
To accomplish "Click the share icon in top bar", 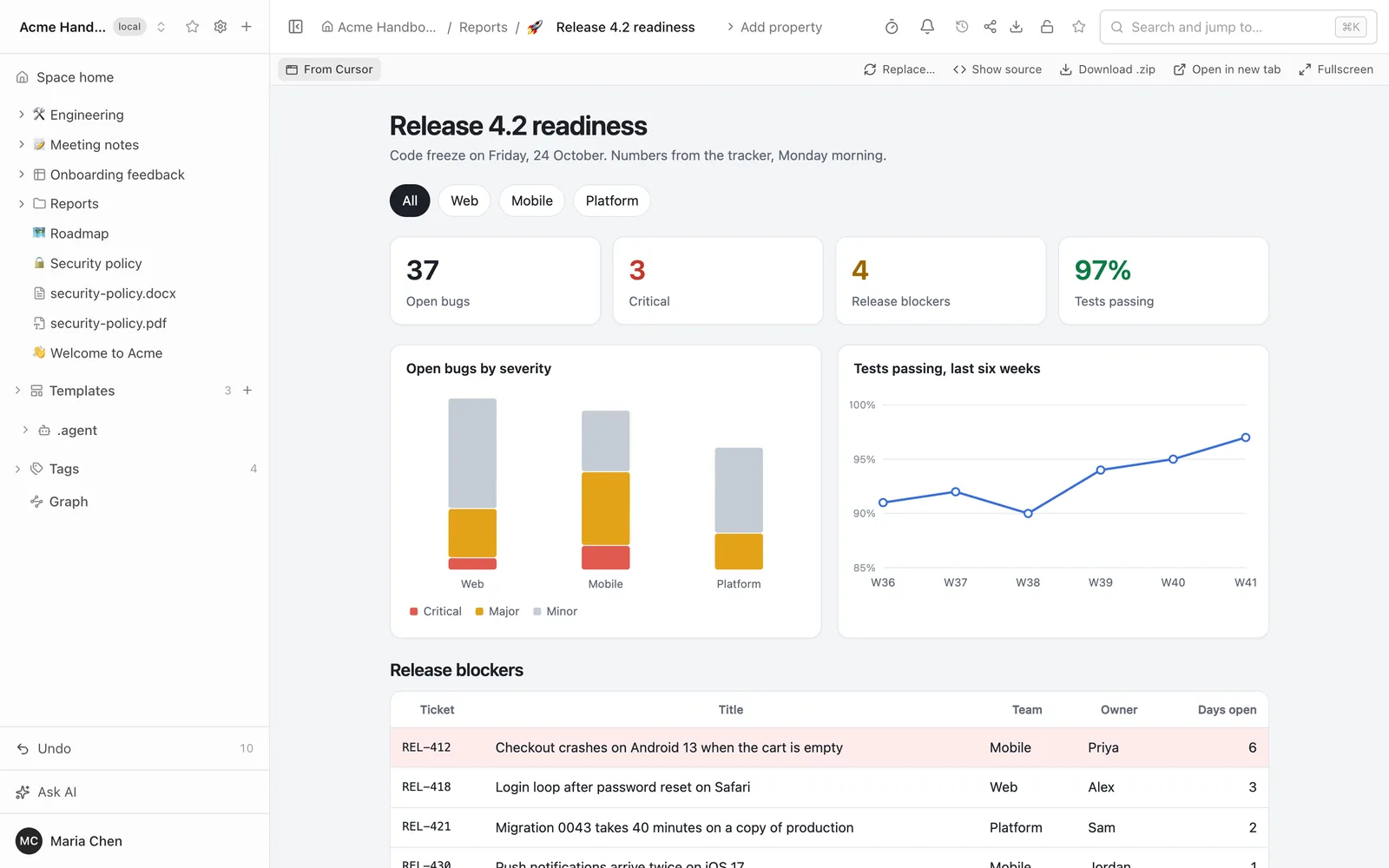I will (x=990, y=27).
